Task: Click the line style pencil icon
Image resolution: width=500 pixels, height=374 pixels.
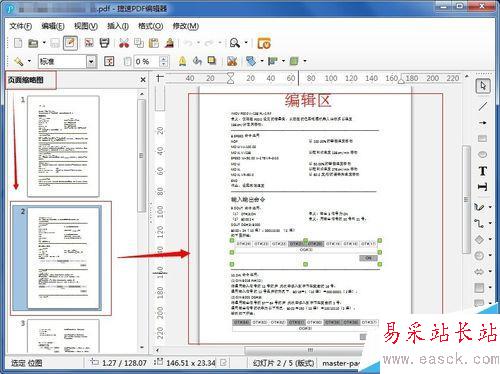Action: [18, 61]
